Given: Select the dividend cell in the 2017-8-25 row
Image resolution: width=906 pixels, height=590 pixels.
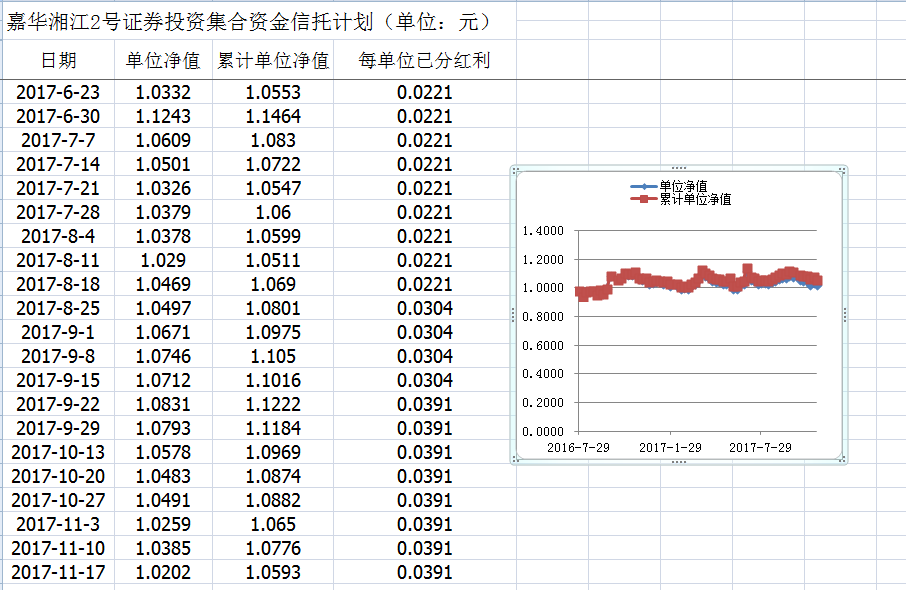Looking at the screenshot, I should [x=424, y=308].
